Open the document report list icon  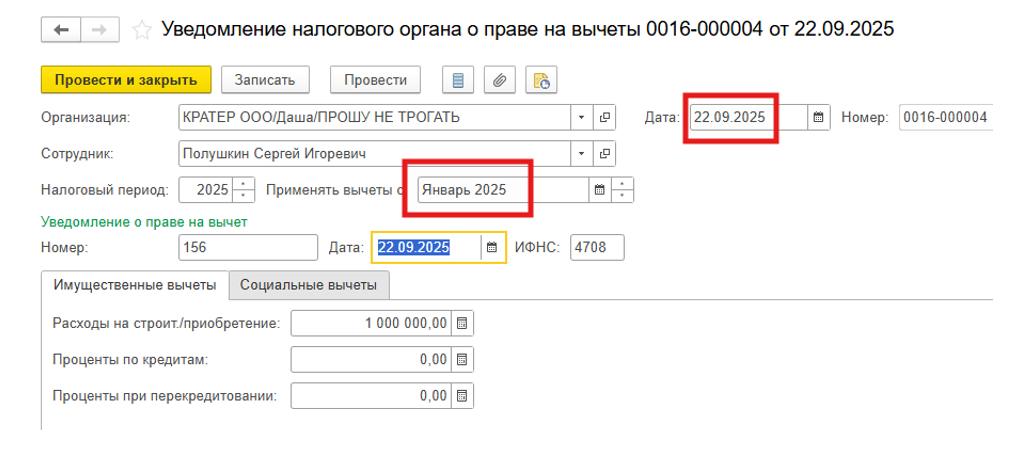click(458, 80)
